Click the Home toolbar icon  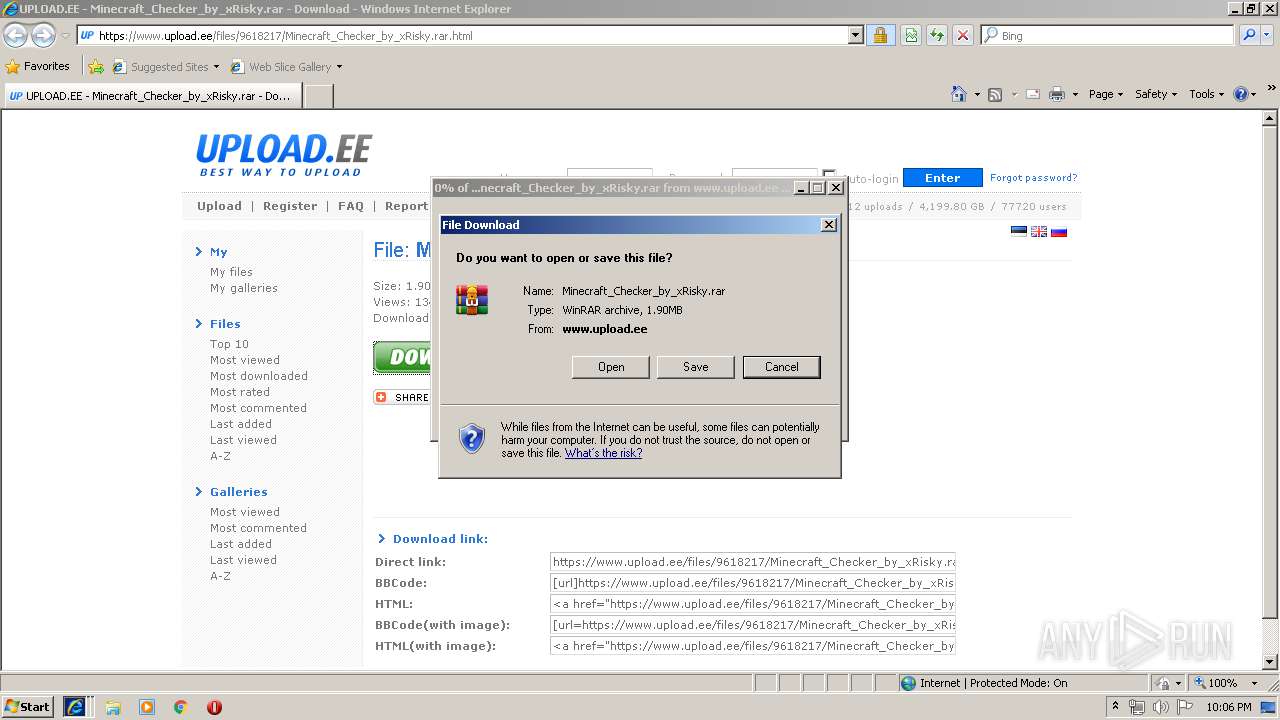[x=959, y=94]
